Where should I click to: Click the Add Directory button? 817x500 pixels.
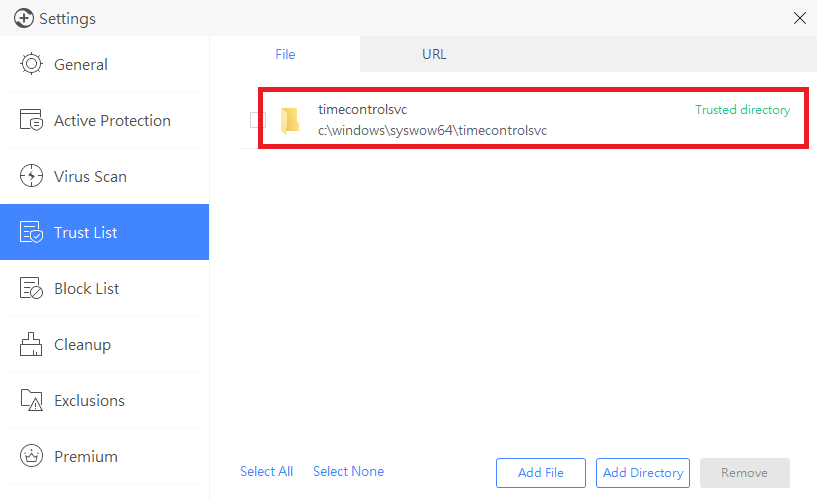[x=643, y=473]
